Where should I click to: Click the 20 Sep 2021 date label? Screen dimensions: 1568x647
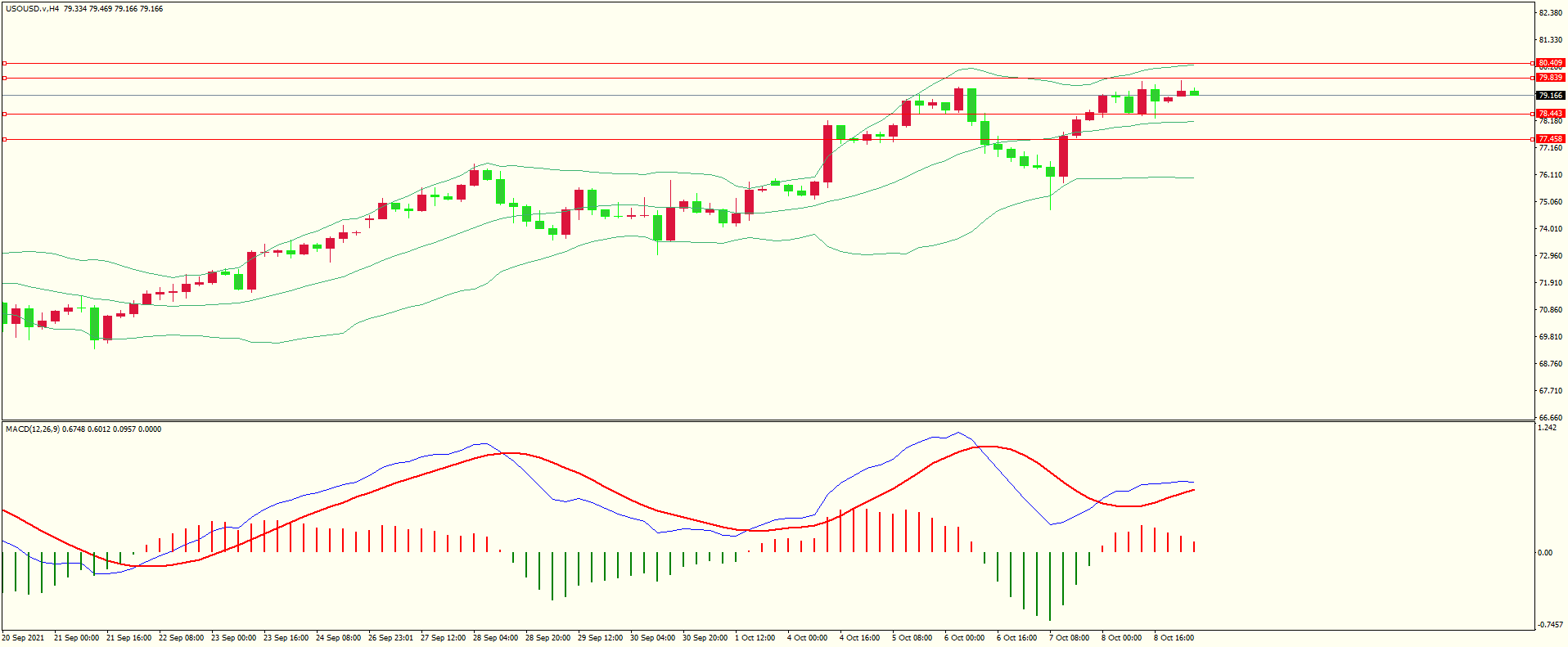pos(24,638)
